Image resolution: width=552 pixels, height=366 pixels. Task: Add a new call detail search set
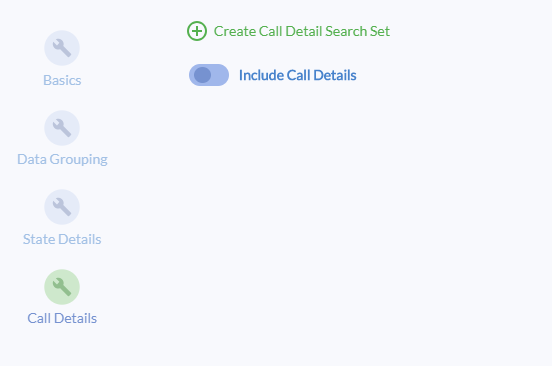click(x=288, y=31)
